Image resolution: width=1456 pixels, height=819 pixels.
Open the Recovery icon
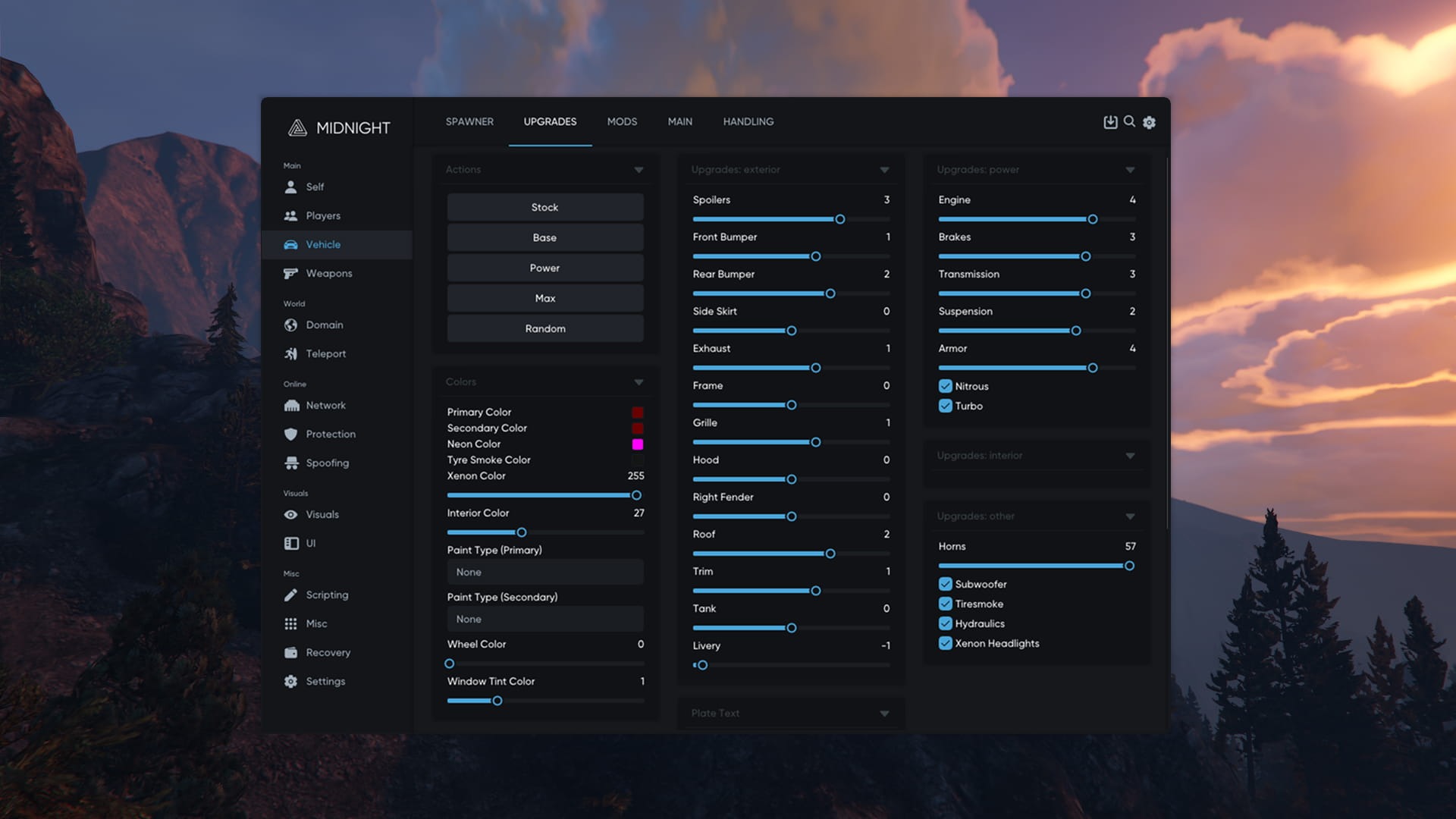click(x=290, y=652)
